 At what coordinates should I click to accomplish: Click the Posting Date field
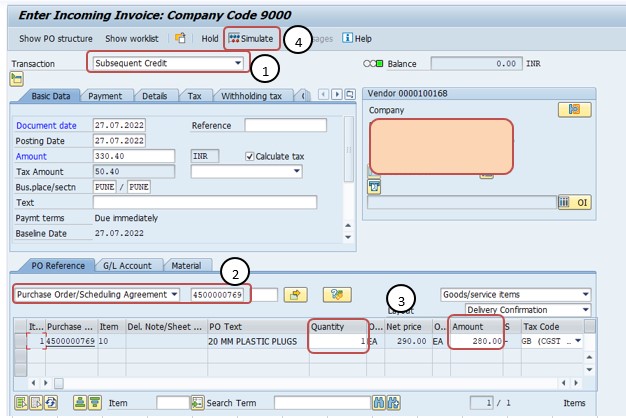(119, 141)
